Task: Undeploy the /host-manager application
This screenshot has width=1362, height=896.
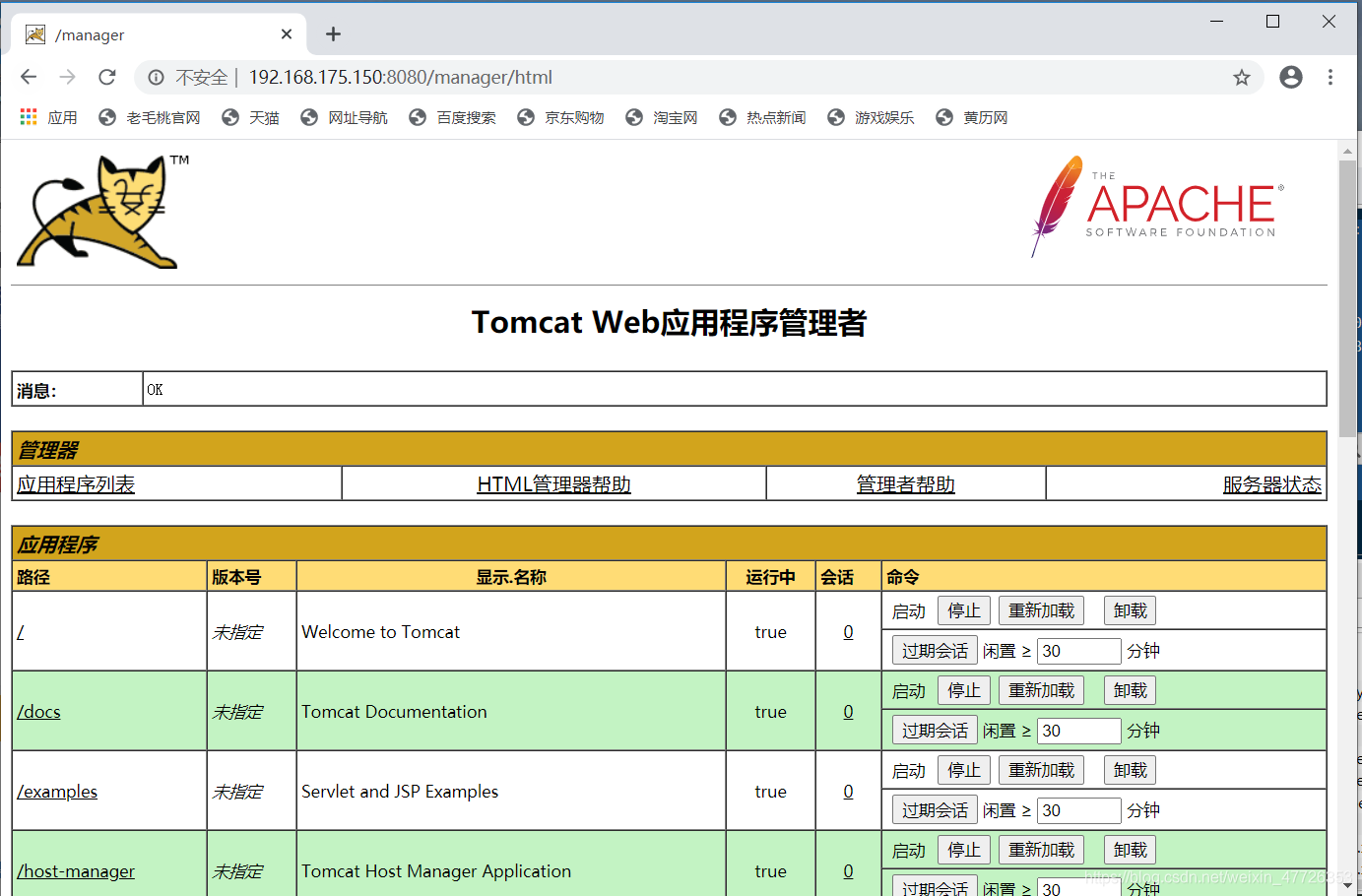Action: [x=1130, y=850]
